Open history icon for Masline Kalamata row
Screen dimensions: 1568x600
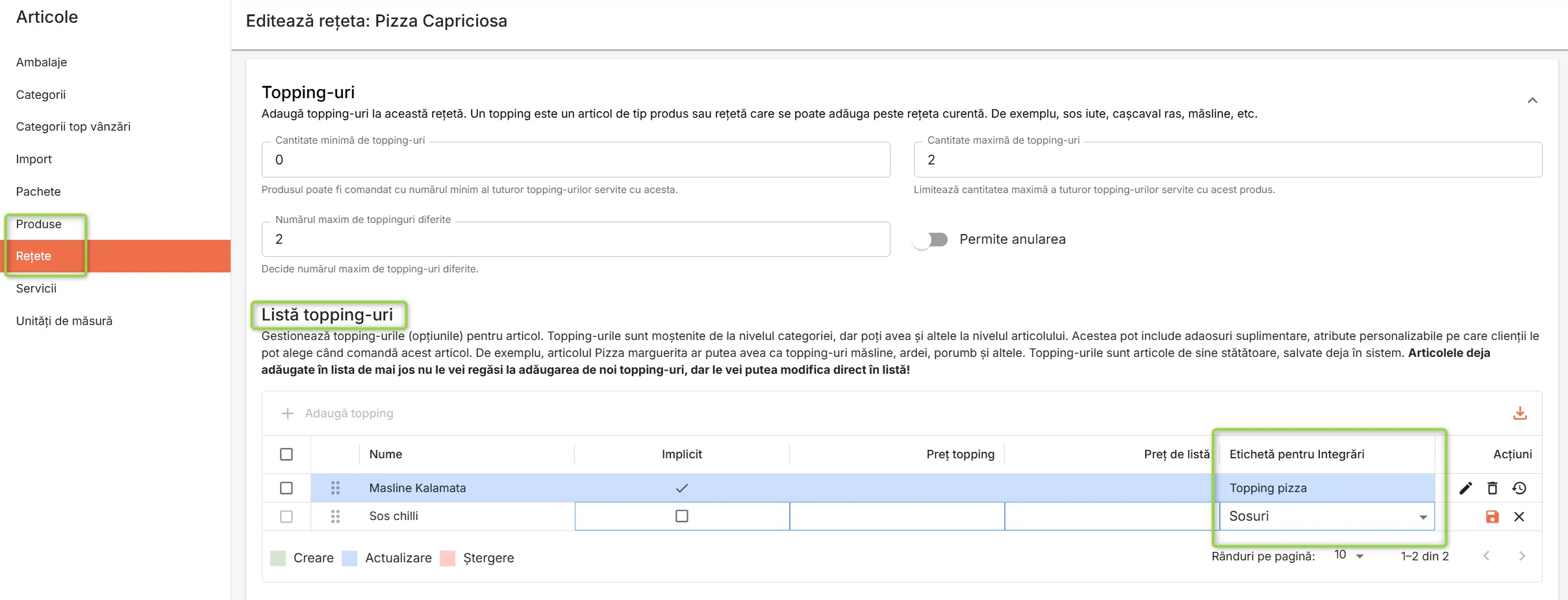click(x=1519, y=488)
